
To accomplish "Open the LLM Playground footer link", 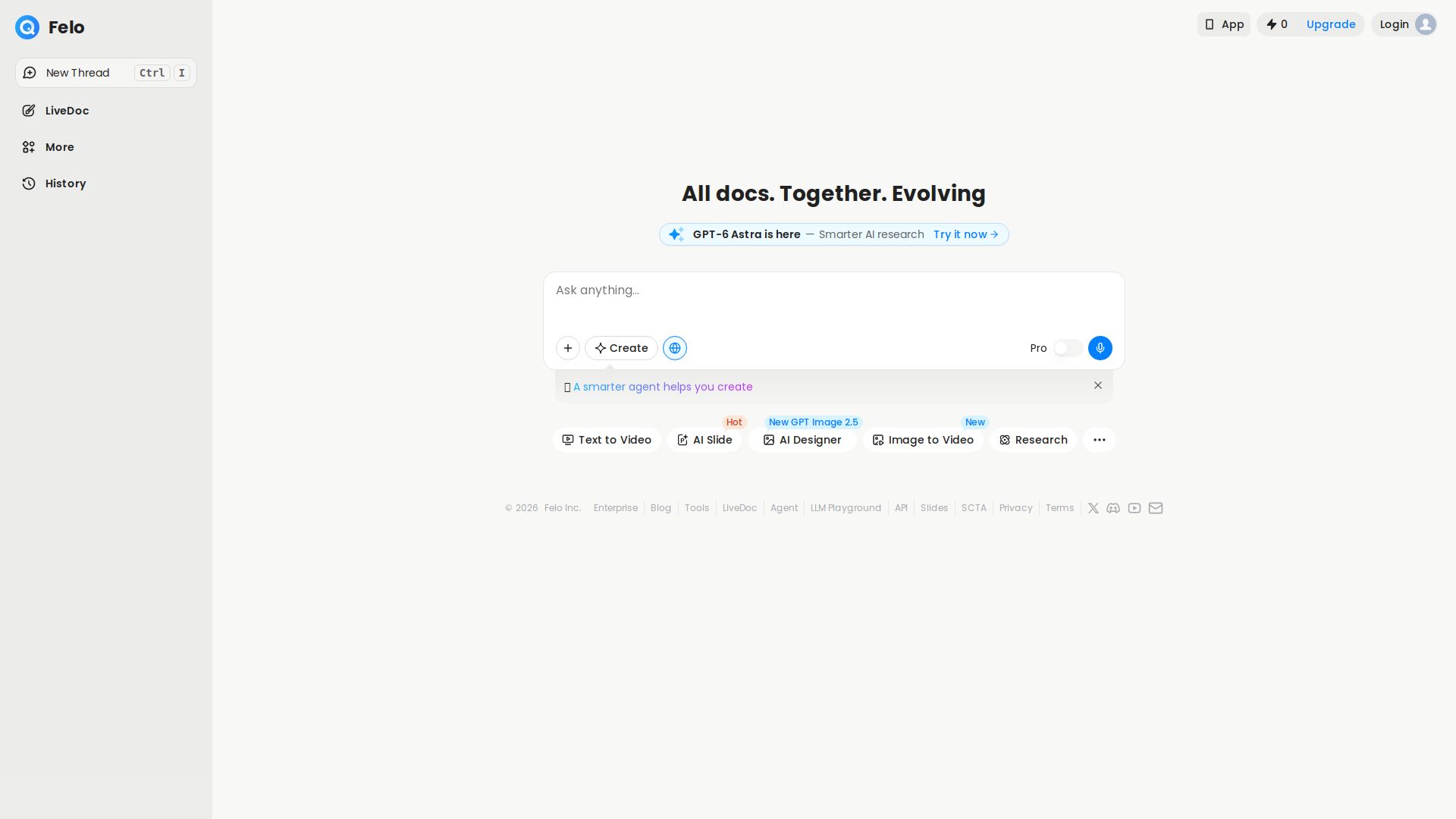I will click(846, 508).
